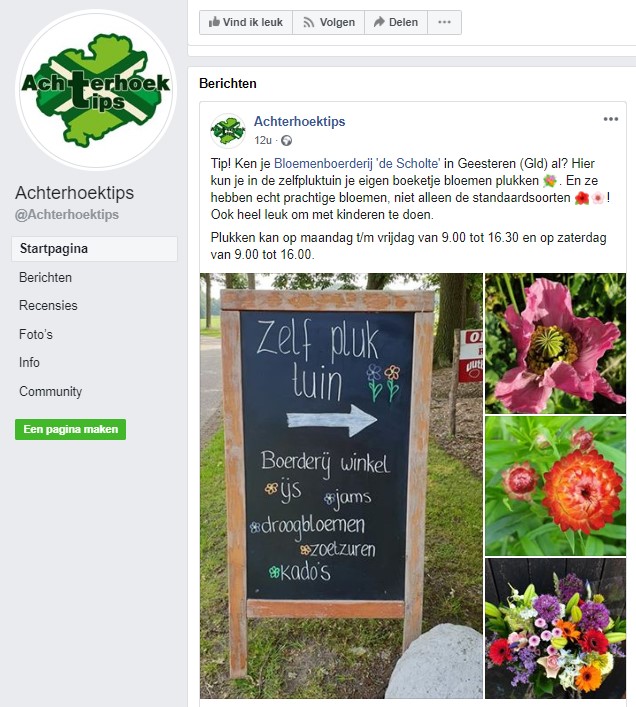This screenshot has height=707, width=636.
Task: Select Startpagina in the sidebar
Action: coord(94,249)
